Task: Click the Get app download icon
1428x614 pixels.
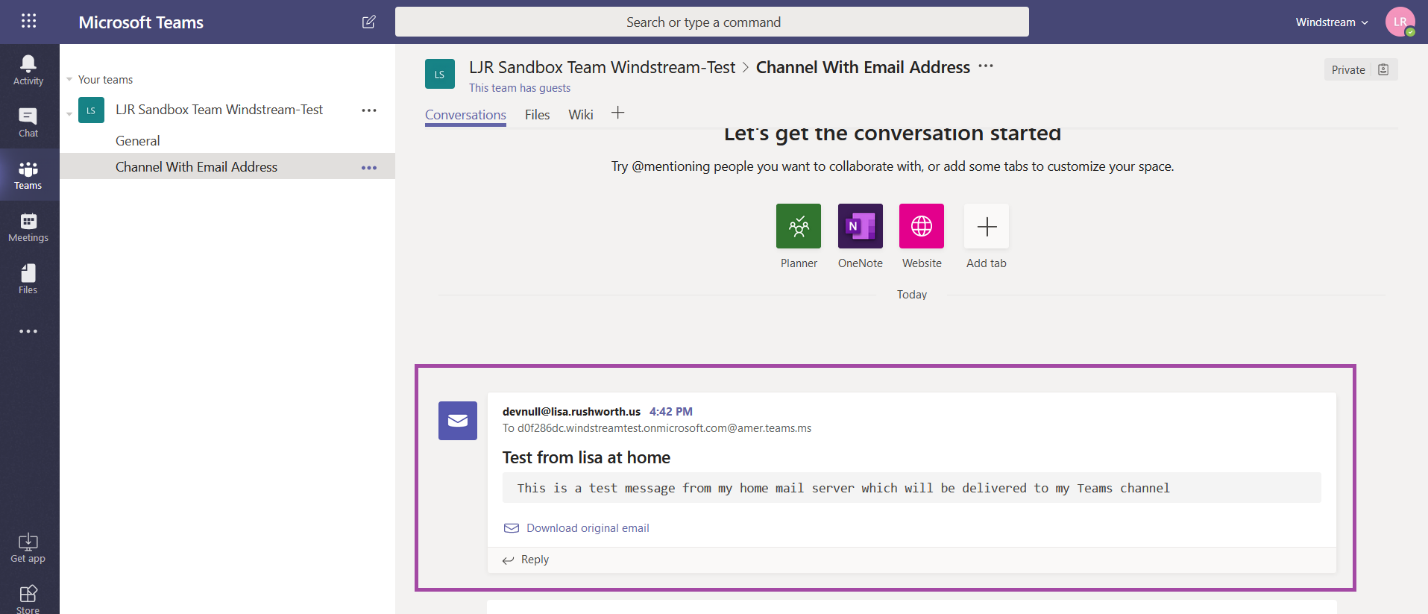Action: [x=28, y=548]
